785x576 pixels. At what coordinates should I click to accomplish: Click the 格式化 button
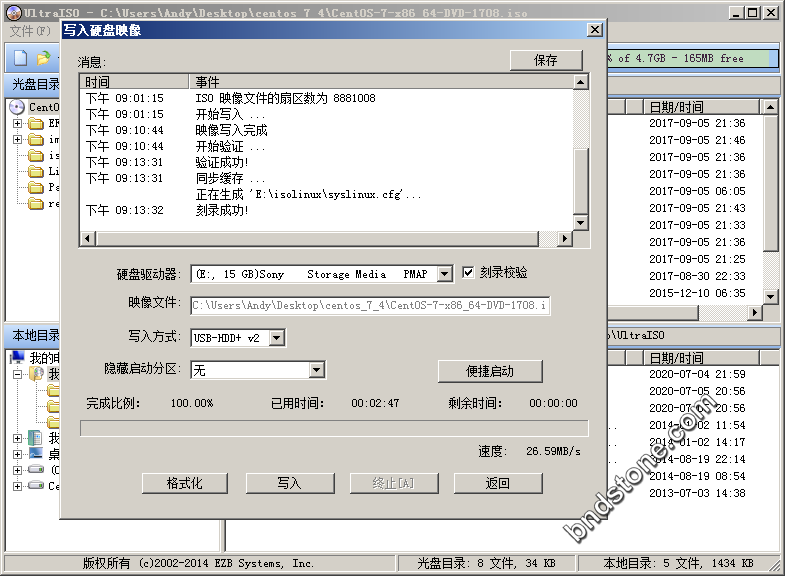(185, 483)
